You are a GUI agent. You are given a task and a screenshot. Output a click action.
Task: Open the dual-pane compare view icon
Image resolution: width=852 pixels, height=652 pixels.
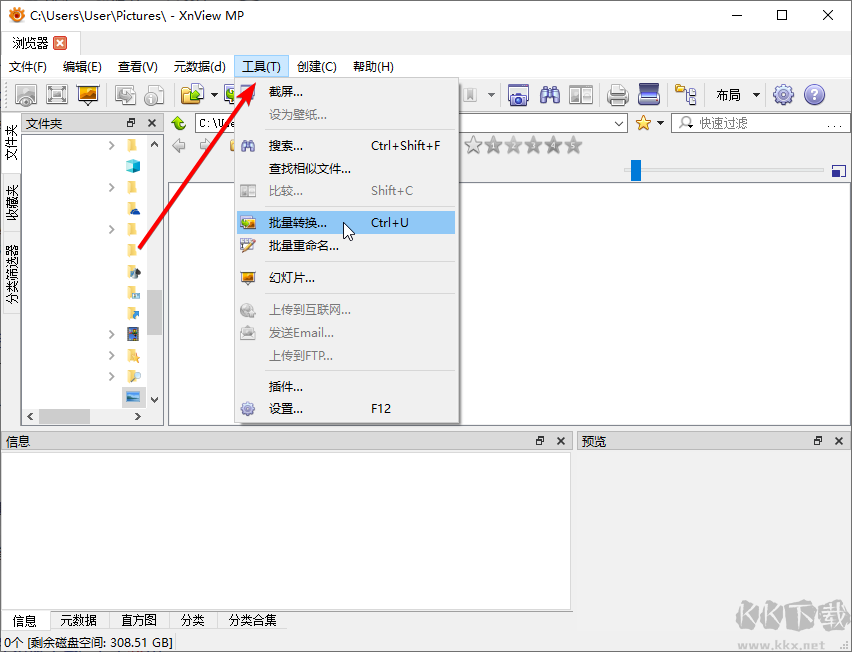(x=580, y=95)
